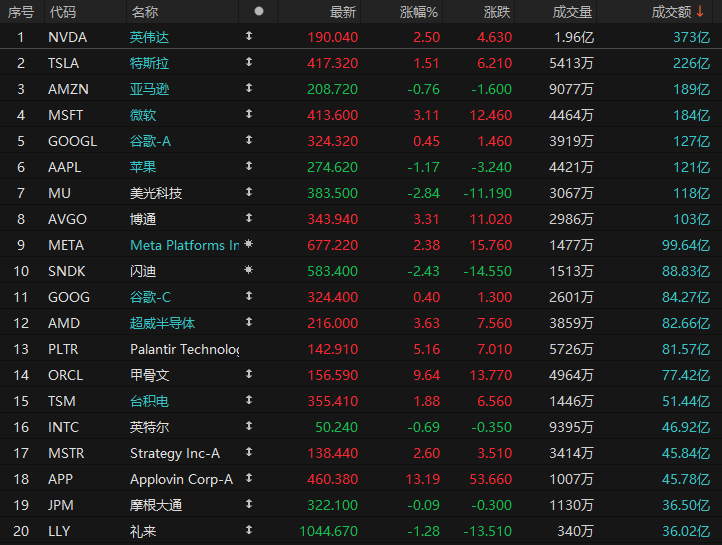The image size is (722, 545).
Task: Click META's change value 15.760
Action: (x=490, y=245)
